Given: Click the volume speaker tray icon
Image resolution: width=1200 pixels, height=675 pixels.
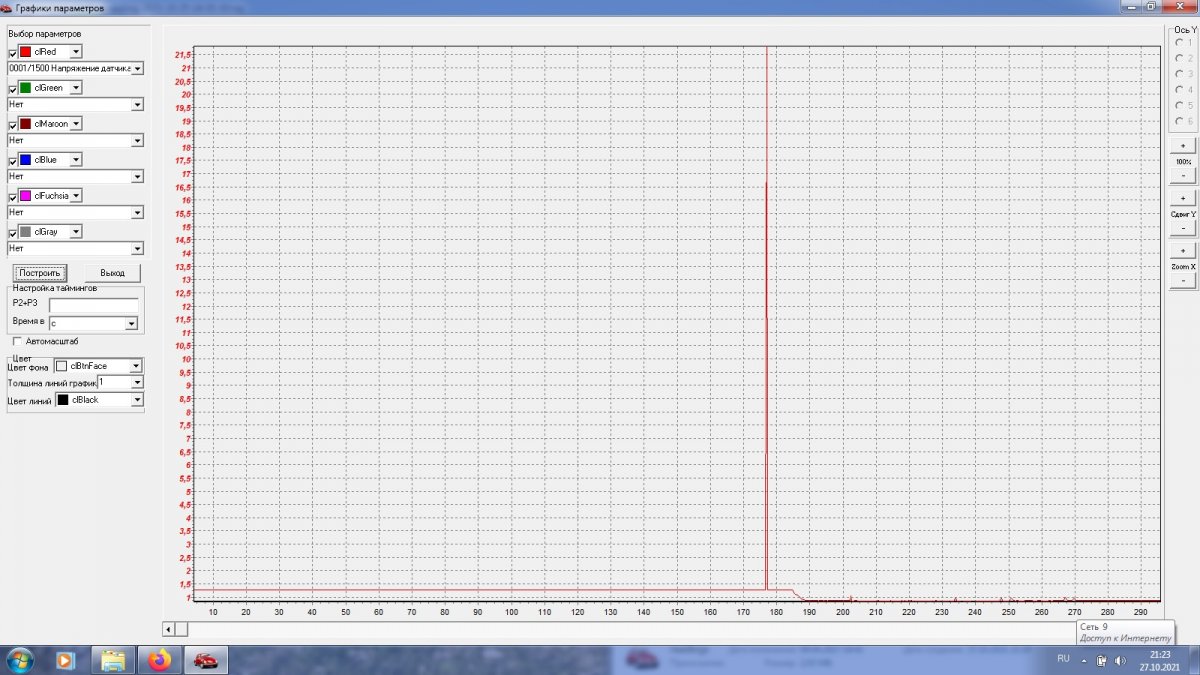Looking at the screenshot, I should (1118, 660).
